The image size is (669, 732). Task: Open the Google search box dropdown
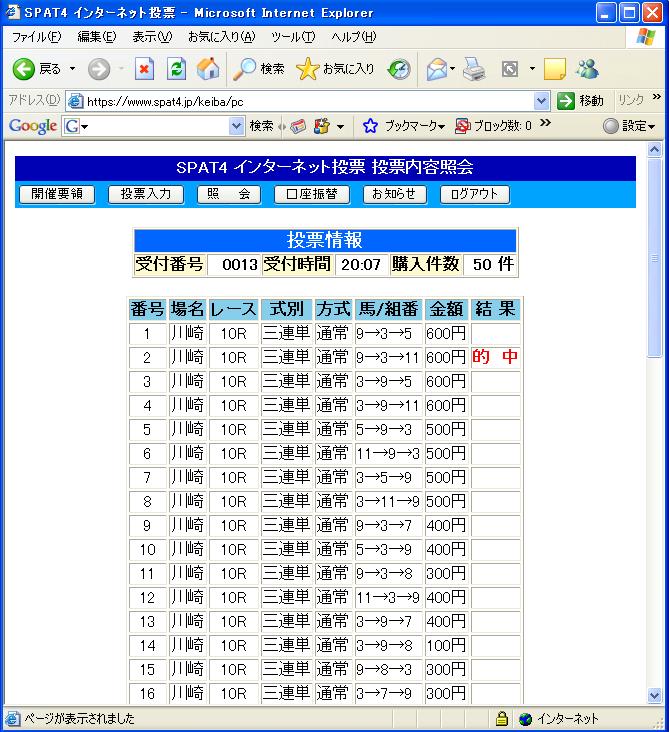[237, 126]
